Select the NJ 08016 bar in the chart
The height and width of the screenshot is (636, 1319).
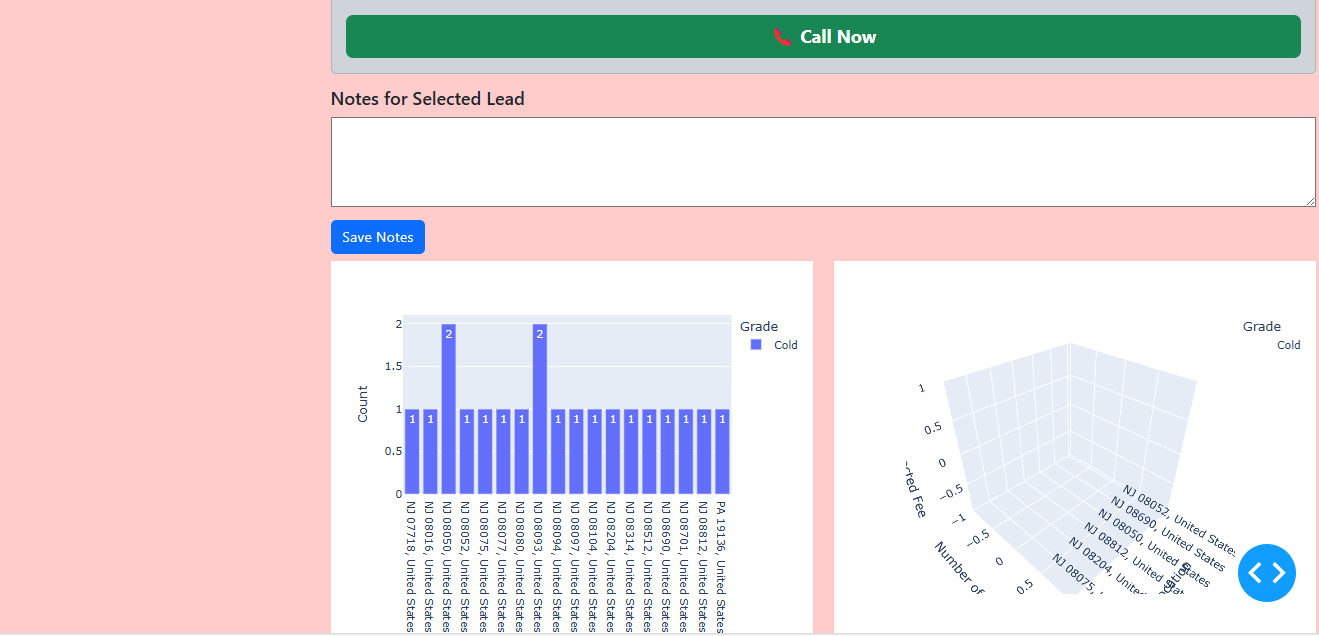430,452
